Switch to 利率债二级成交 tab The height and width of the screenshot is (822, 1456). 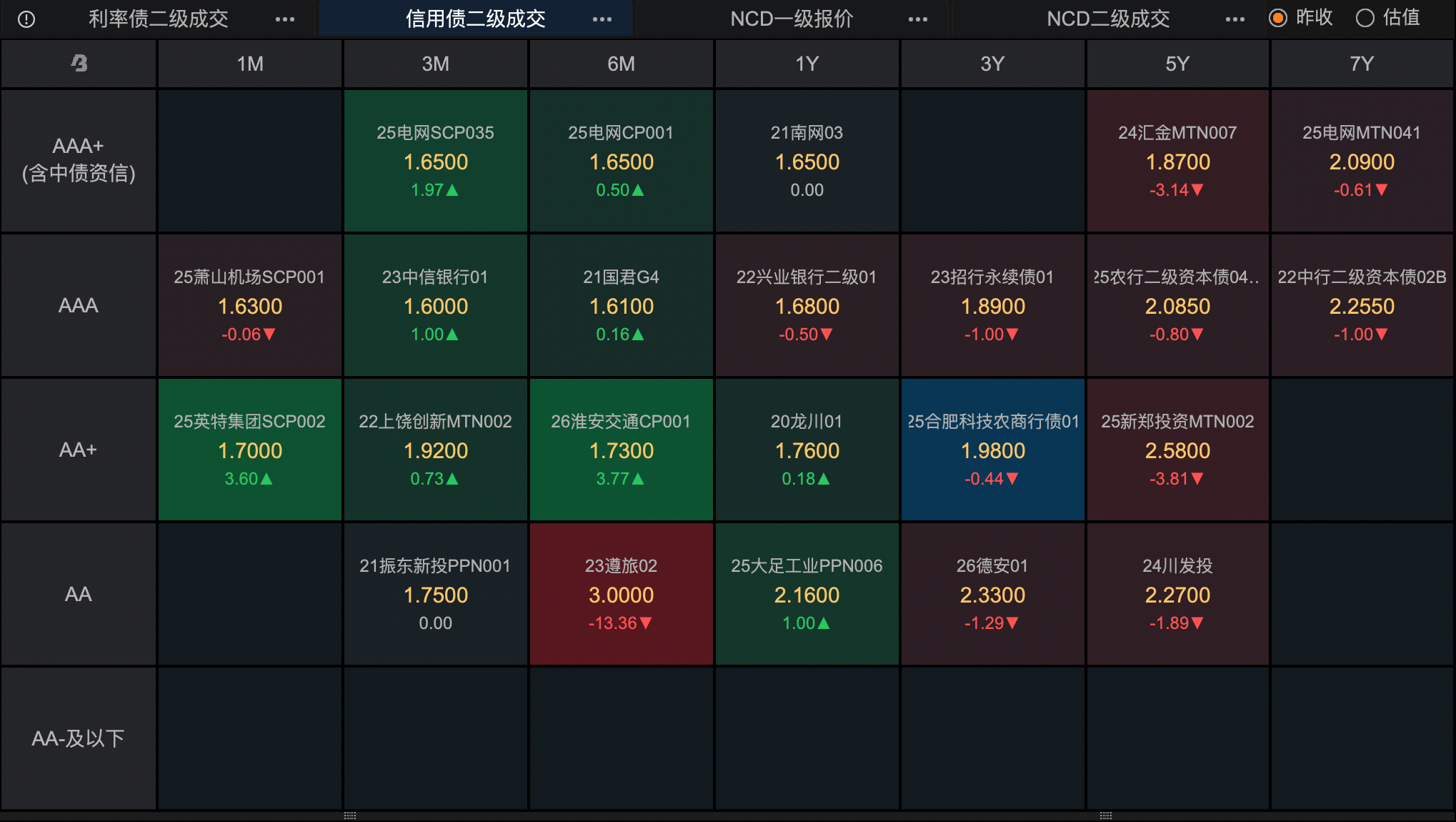coord(159,19)
